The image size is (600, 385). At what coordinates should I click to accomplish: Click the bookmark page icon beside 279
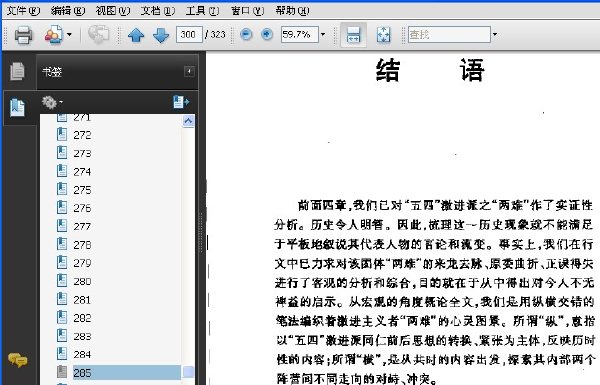pos(62,263)
